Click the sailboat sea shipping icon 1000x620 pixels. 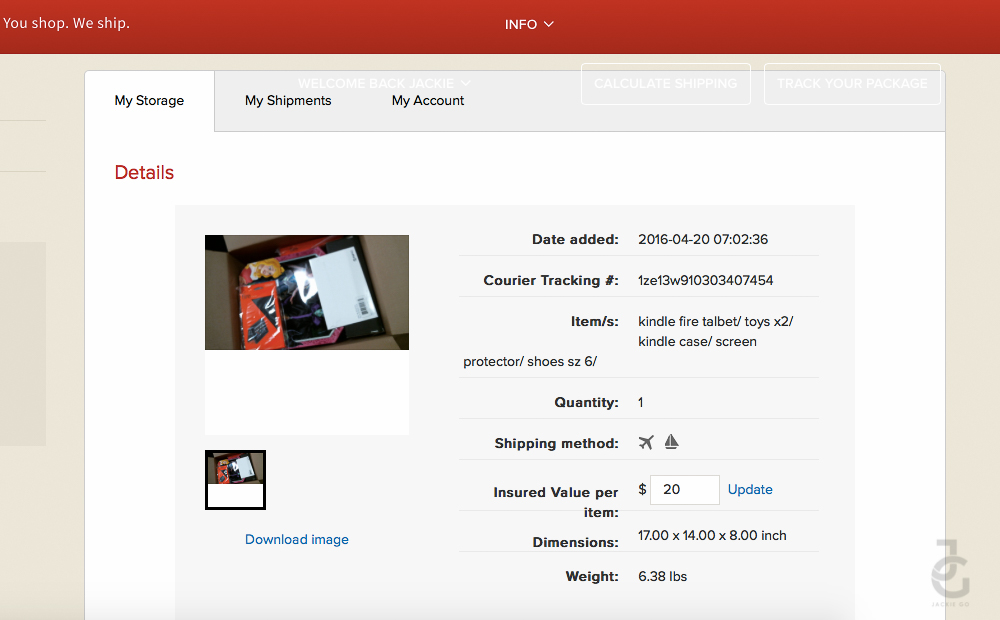click(671, 441)
